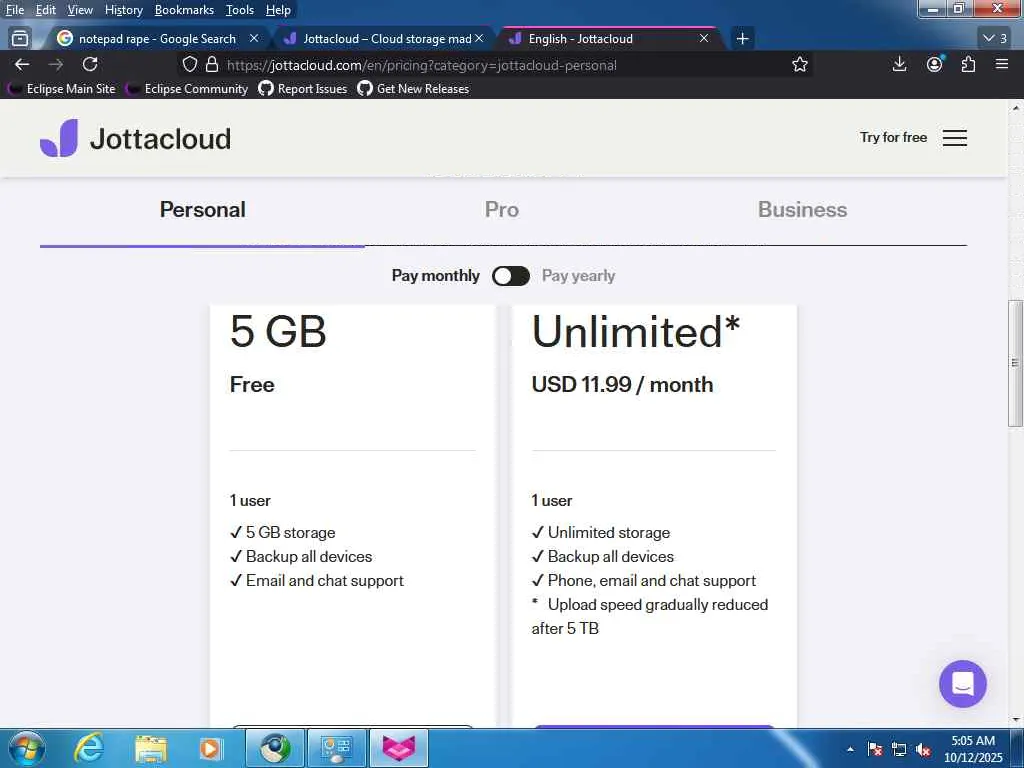Open the Edit menu
The image size is (1024, 768).
coord(46,10)
